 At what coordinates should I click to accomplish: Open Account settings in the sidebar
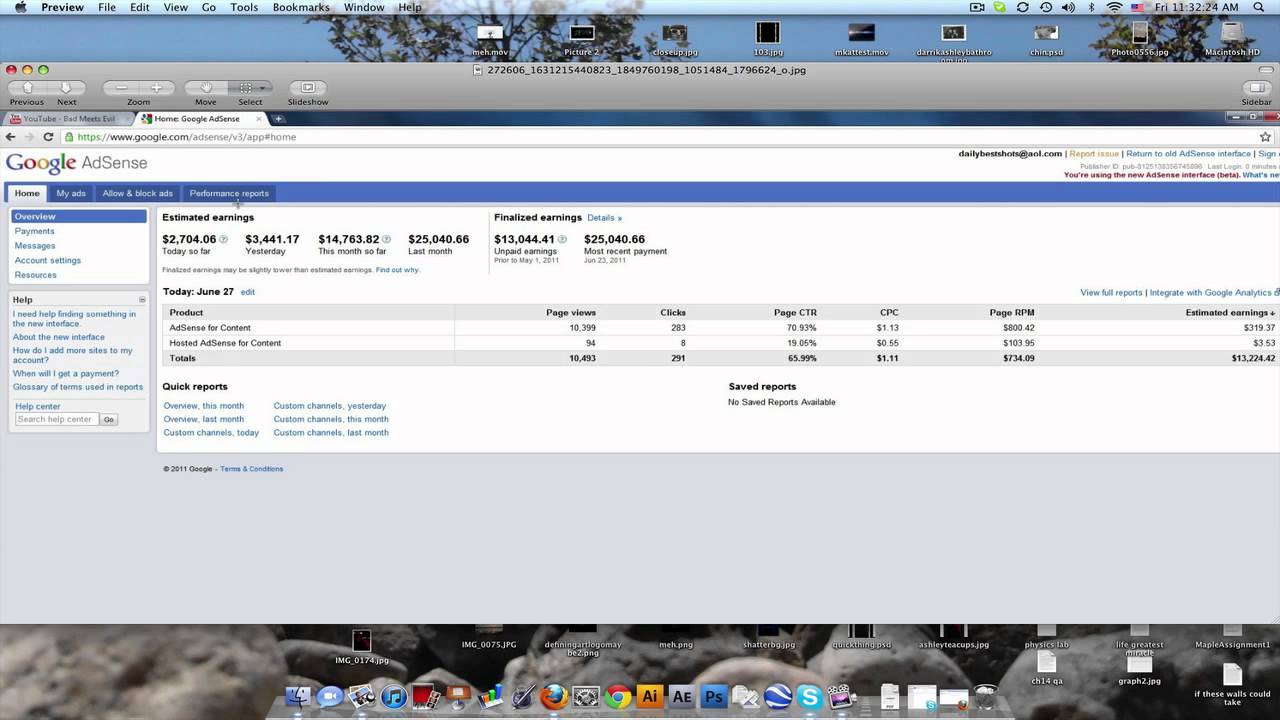[47, 260]
